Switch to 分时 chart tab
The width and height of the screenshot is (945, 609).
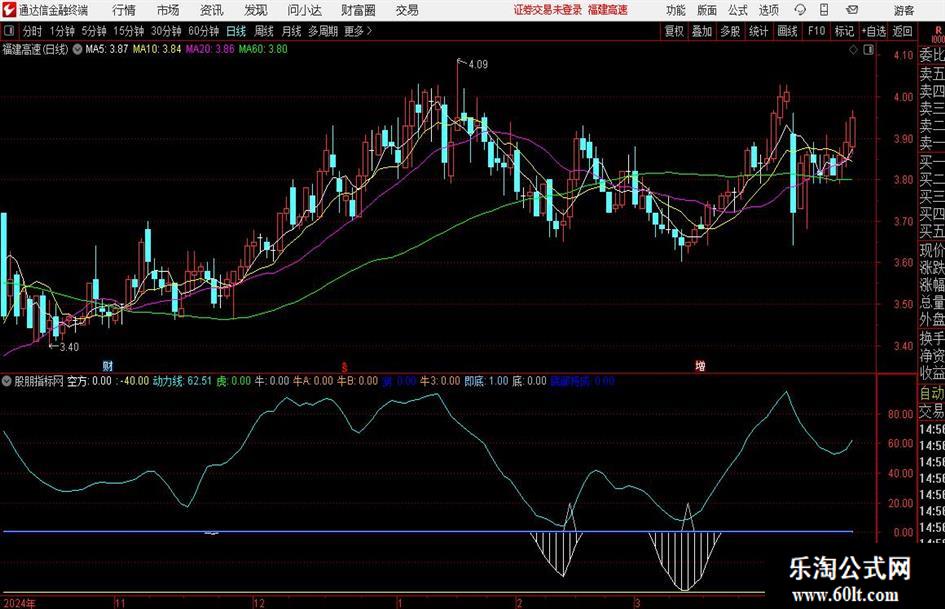(x=32, y=31)
